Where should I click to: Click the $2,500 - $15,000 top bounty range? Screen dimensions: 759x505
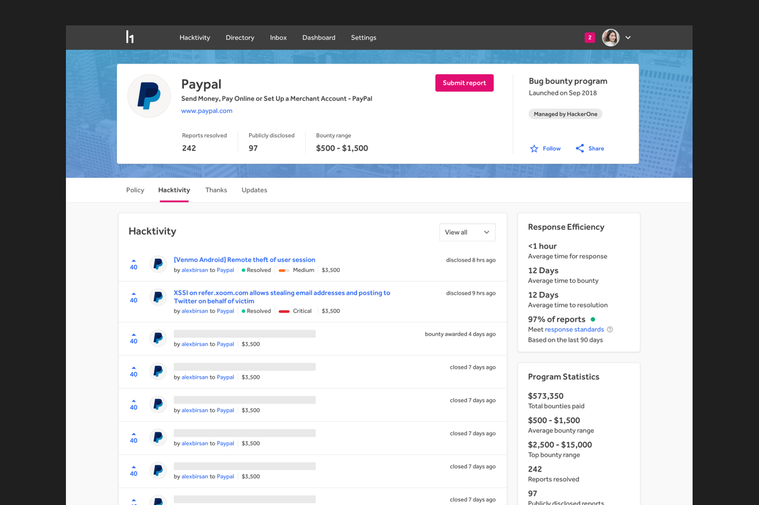click(560, 444)
